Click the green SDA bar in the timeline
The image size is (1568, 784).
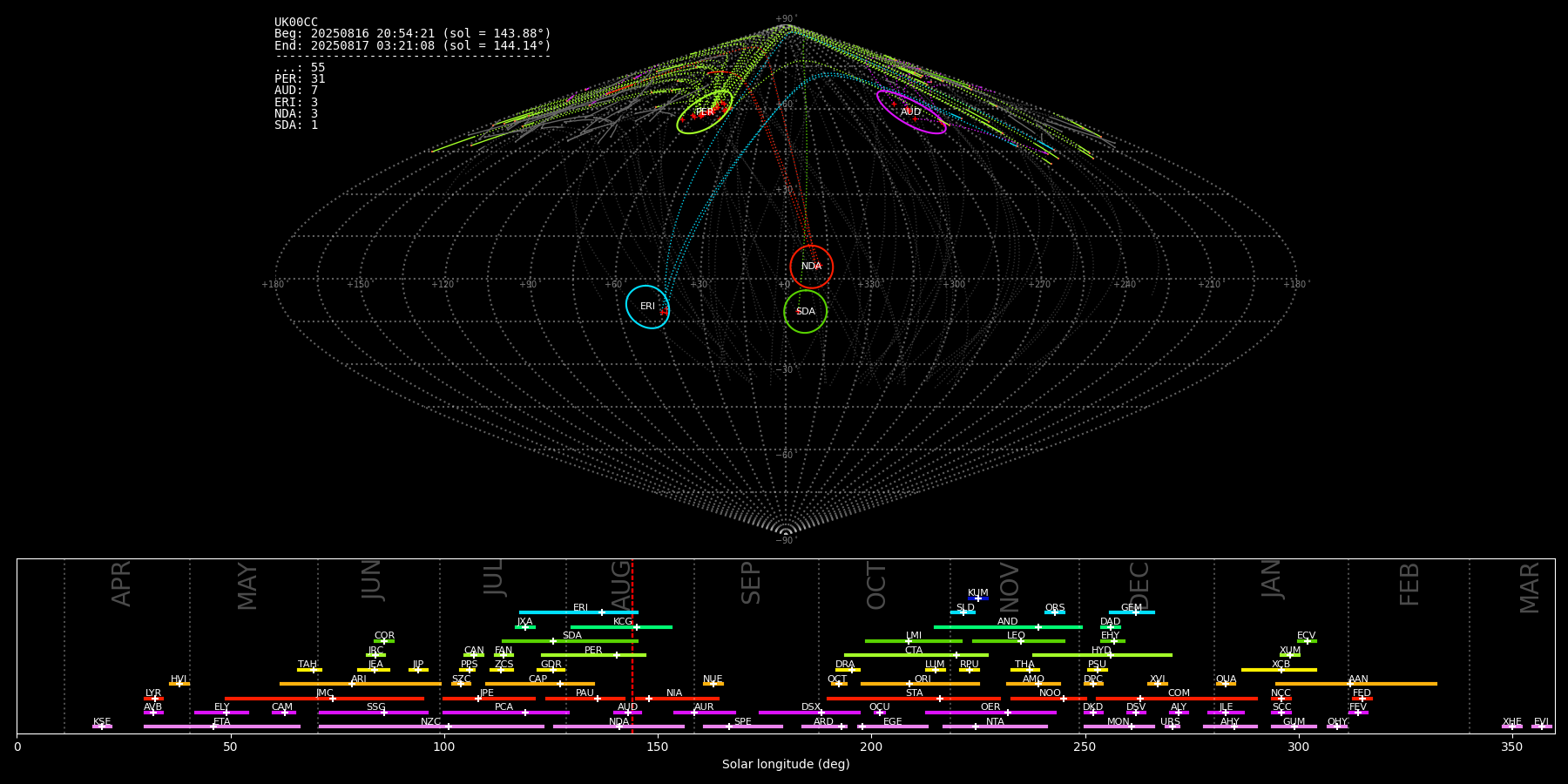click(x=570, y=641)
